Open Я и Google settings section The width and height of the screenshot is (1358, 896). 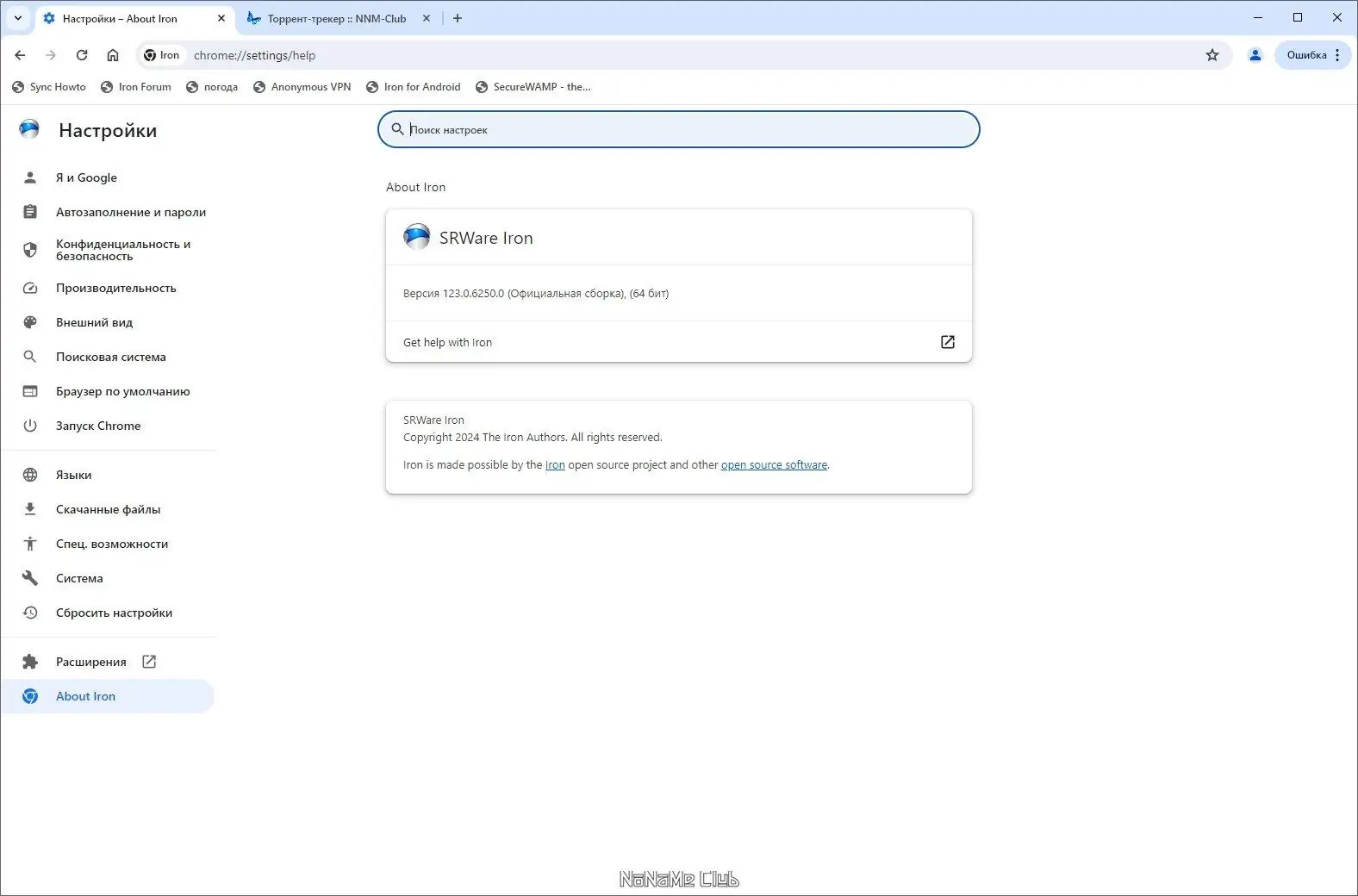(109, 177)
